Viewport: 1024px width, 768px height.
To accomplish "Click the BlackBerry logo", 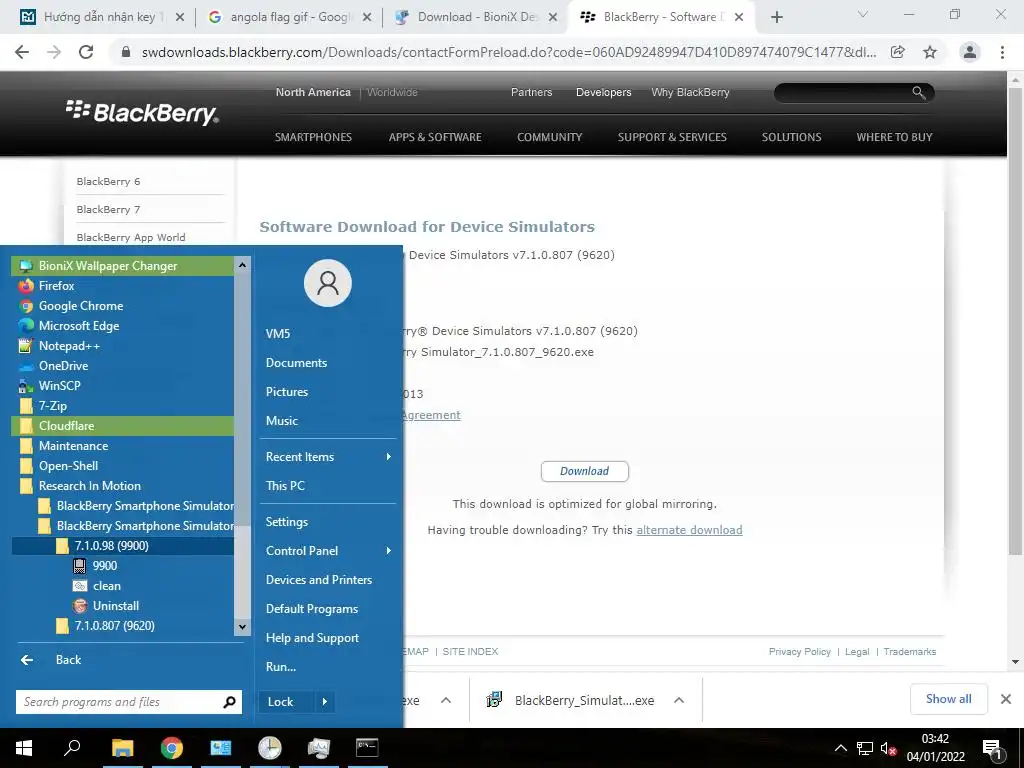I will tap(142, 112).
